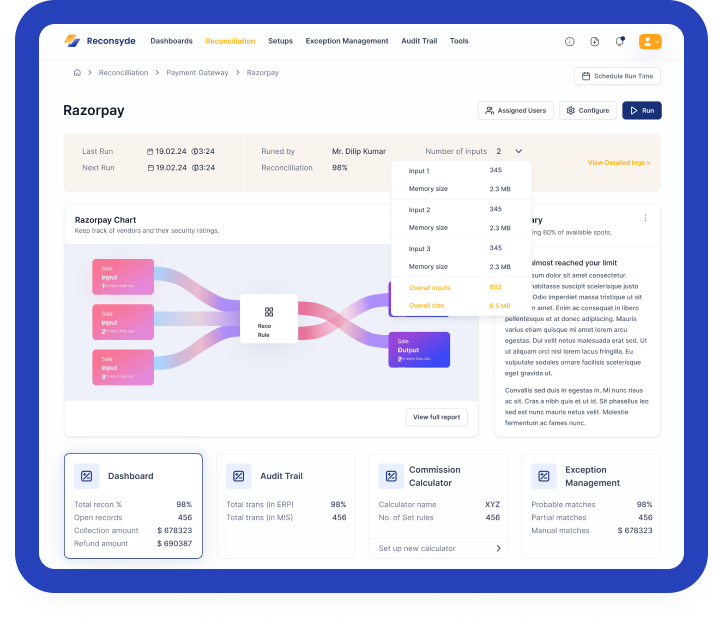Open Assigned Users

[516, 111]
